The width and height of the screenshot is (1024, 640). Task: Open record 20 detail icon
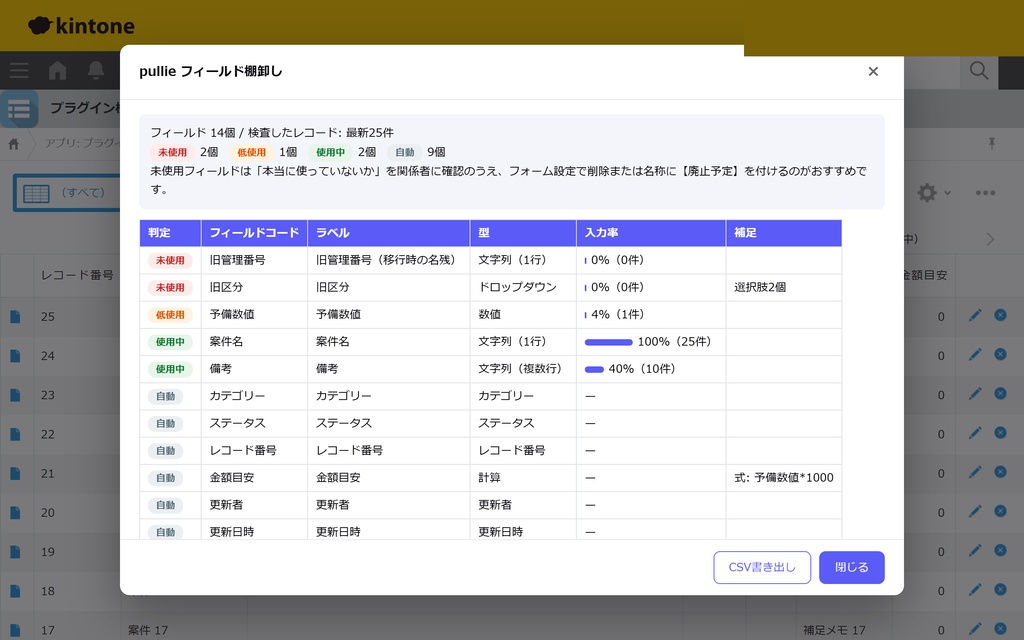(x=16, y=513)
